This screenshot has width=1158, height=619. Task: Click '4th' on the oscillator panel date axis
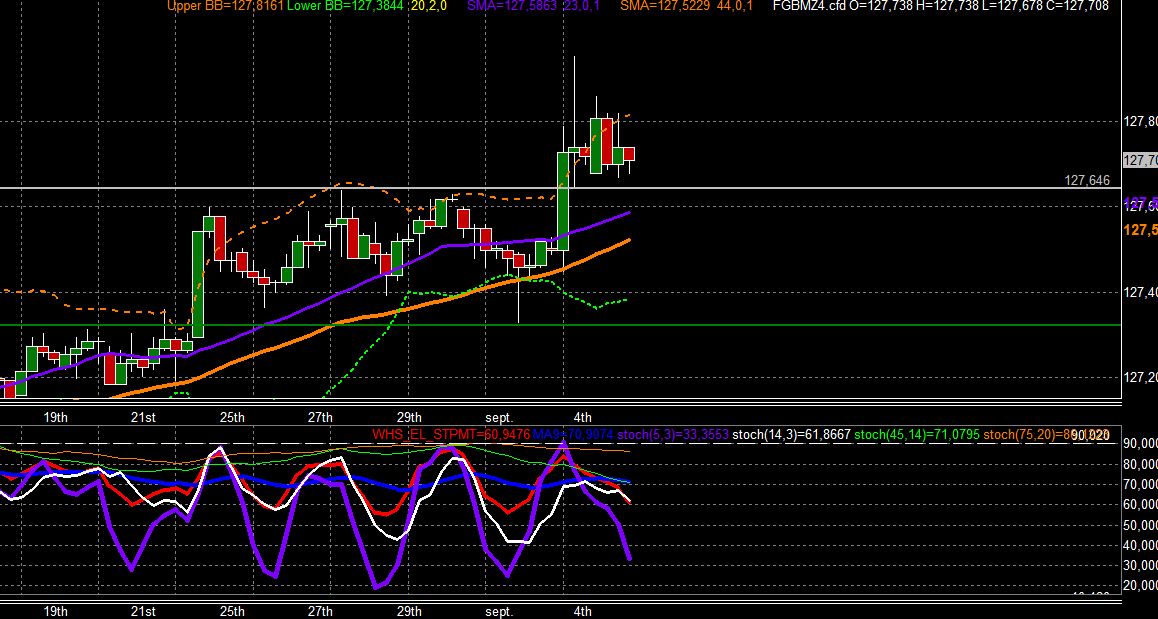tap(583, 612)
